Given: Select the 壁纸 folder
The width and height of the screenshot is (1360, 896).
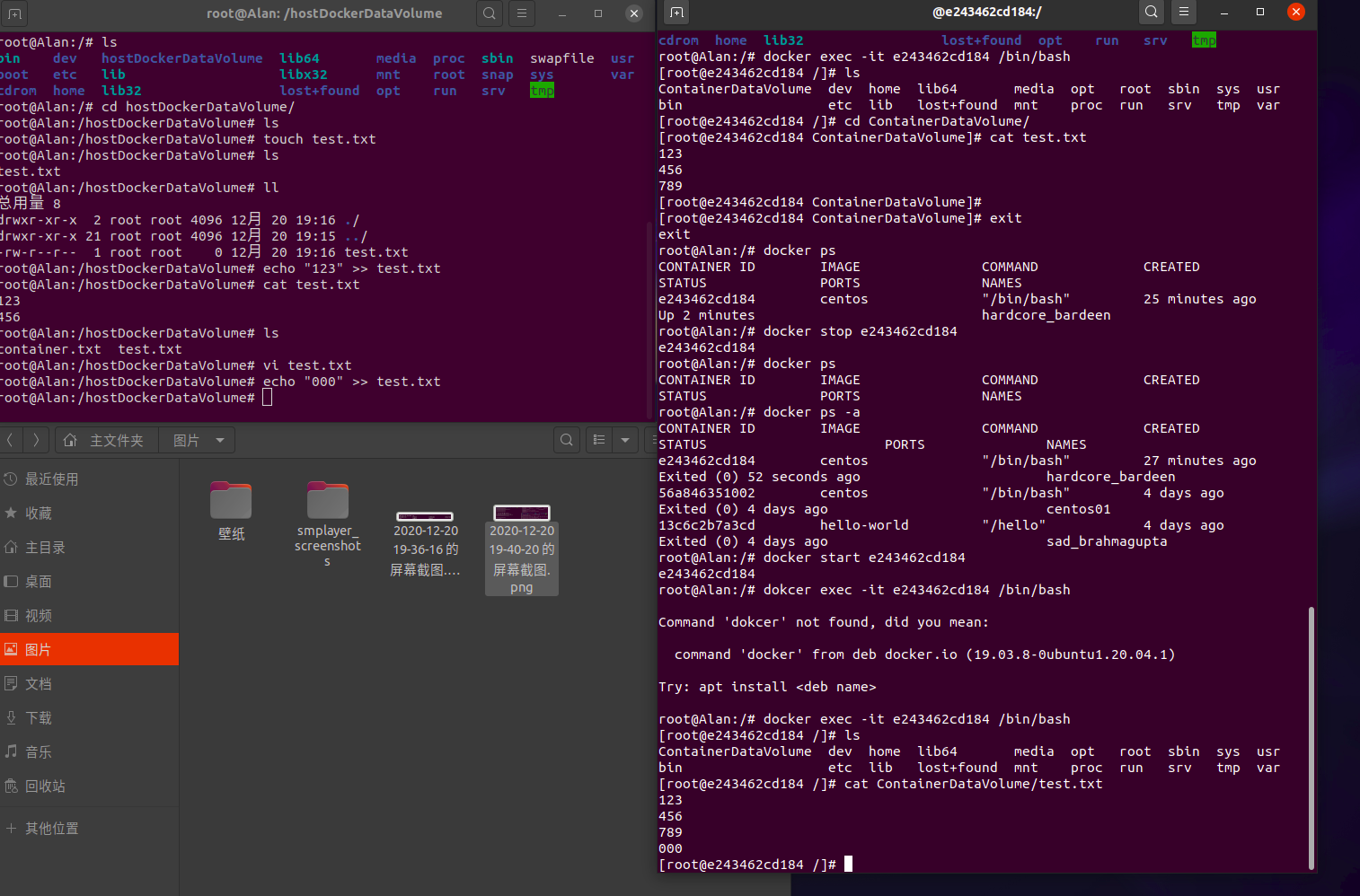Looking at the screenshot, I should (x=231, y=511).
